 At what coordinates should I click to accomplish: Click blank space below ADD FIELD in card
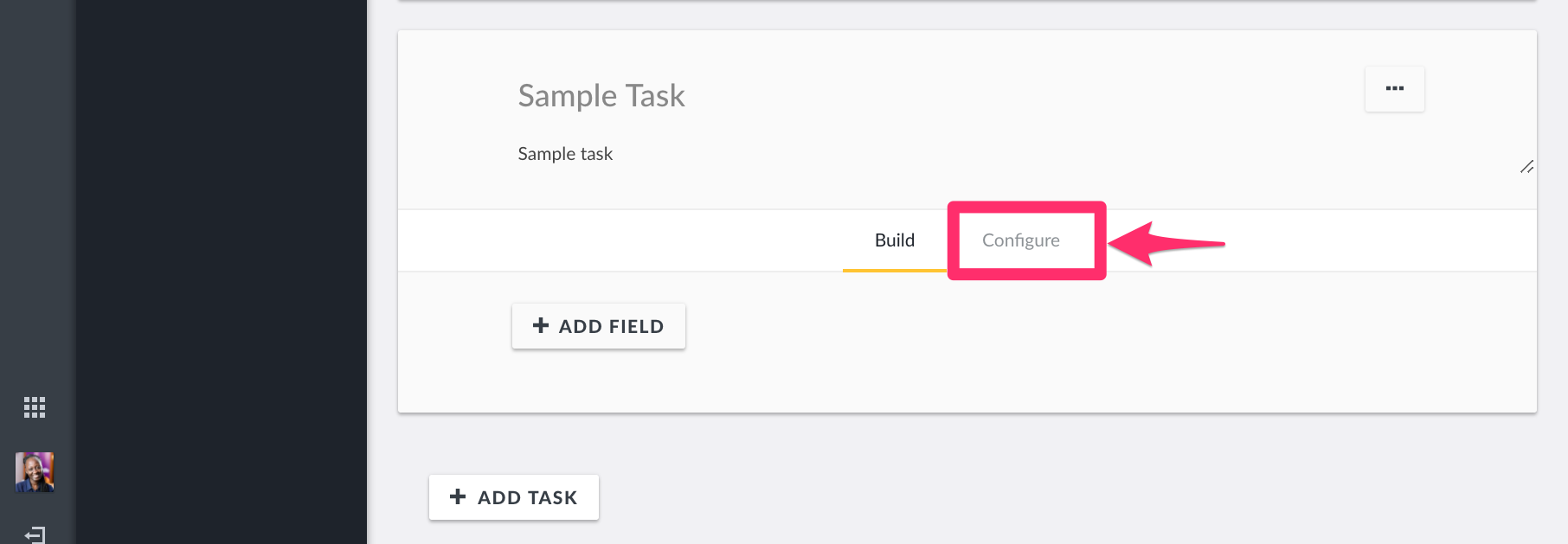click(x=967, y=381)
